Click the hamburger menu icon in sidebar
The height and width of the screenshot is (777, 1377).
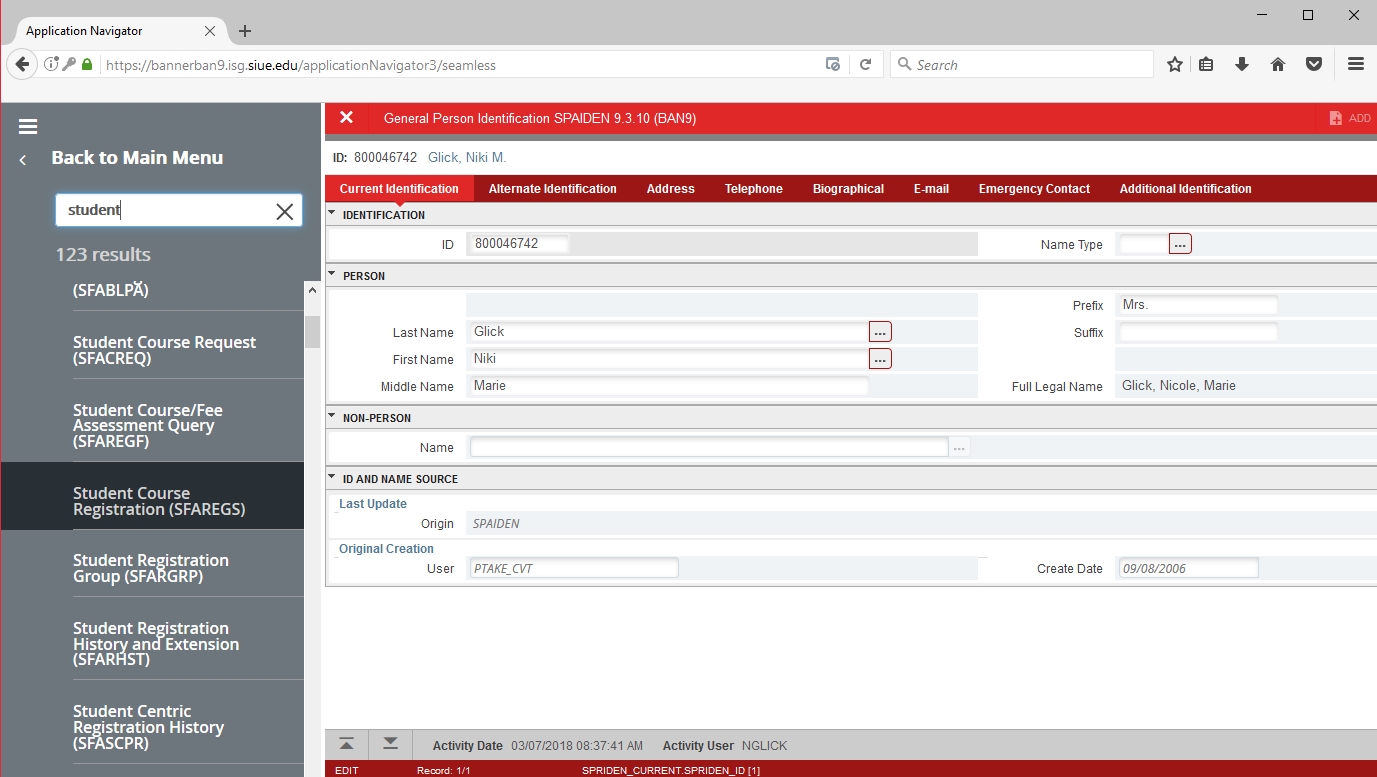coord(28,127)
